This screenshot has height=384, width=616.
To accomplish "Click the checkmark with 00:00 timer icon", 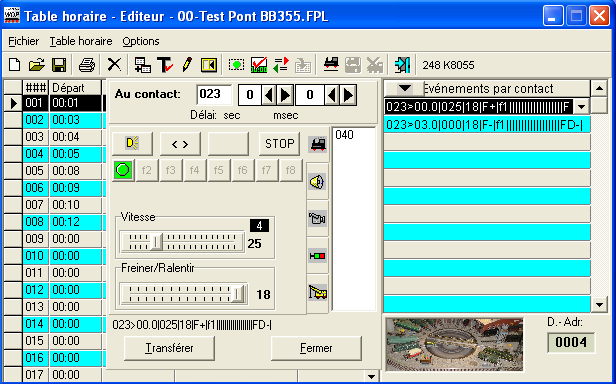I will tap(259, 65).
